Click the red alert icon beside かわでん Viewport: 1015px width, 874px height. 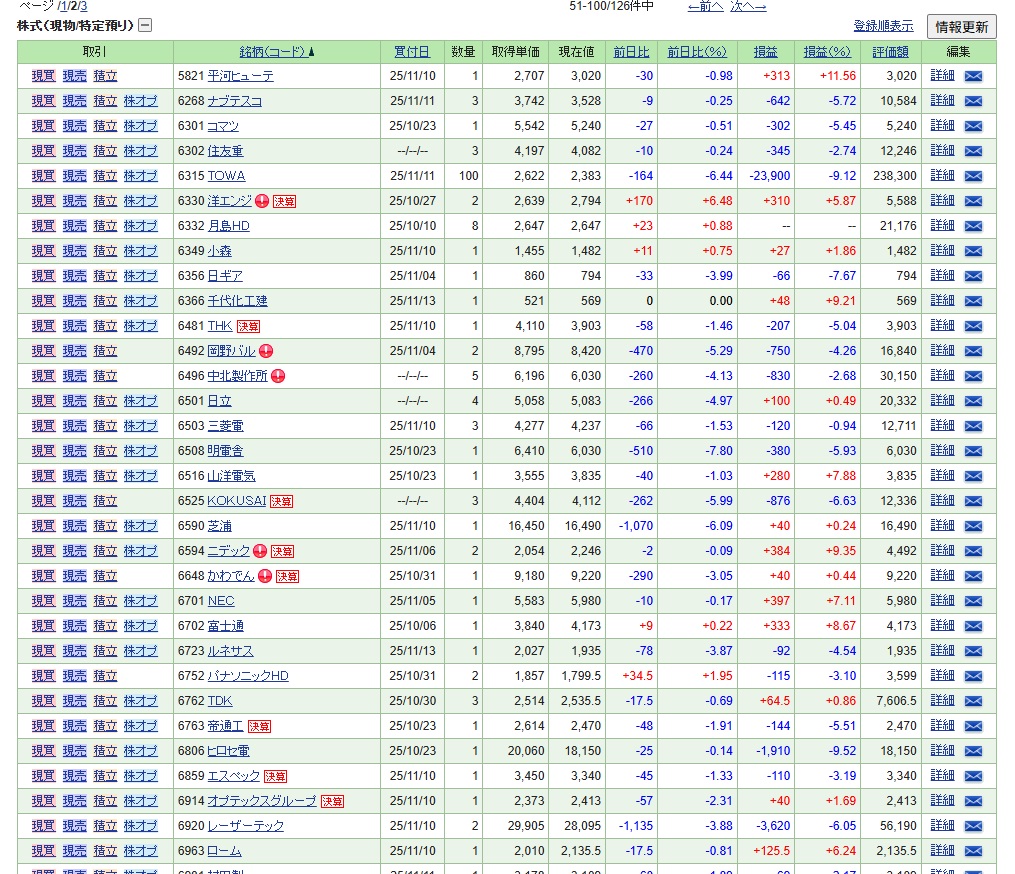[265, 576]
